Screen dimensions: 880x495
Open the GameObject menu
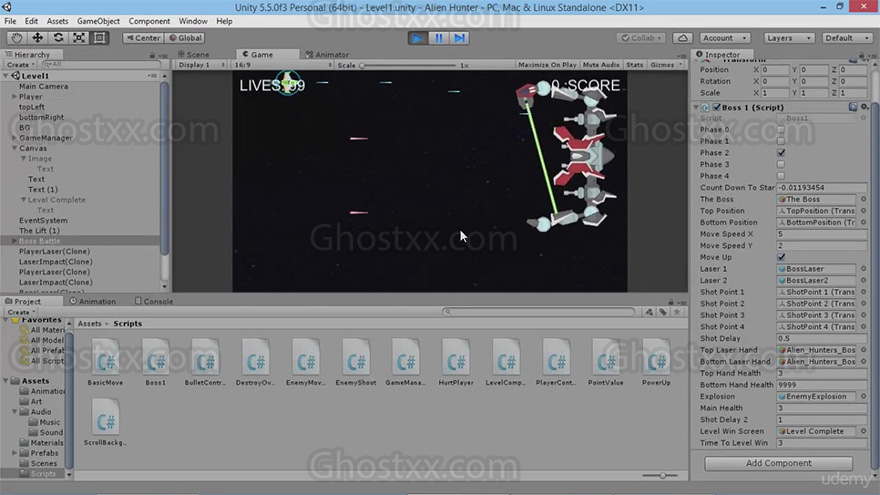(x=98, y=21)
